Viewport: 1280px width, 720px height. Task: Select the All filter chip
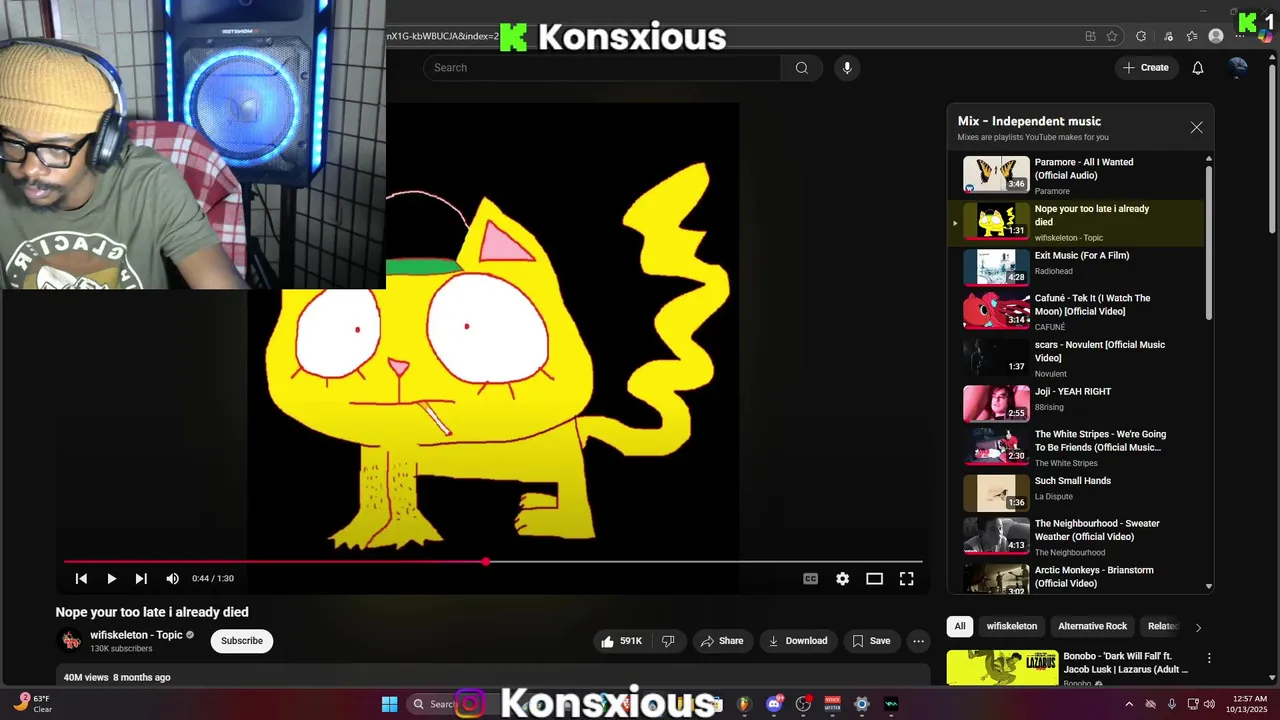tap(959, 627)
